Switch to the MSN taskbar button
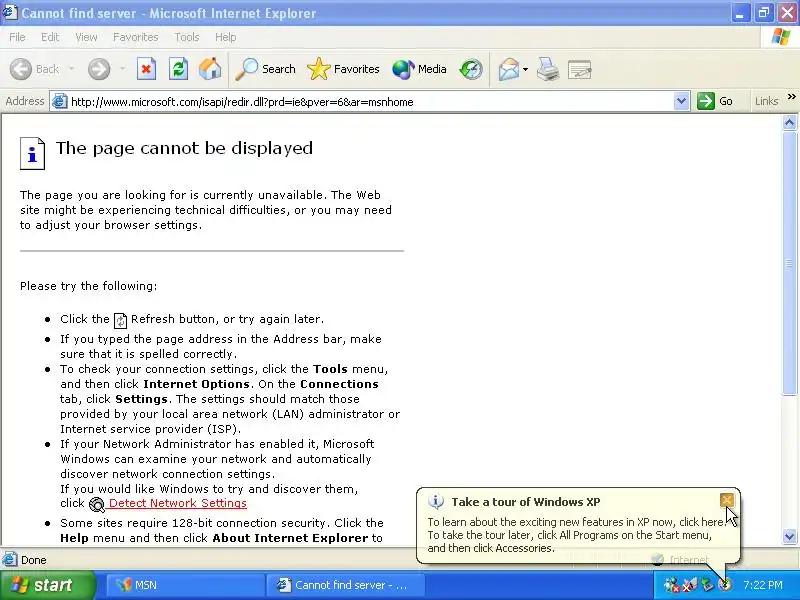This screenshot has height=600, width=800. point(185,585)
